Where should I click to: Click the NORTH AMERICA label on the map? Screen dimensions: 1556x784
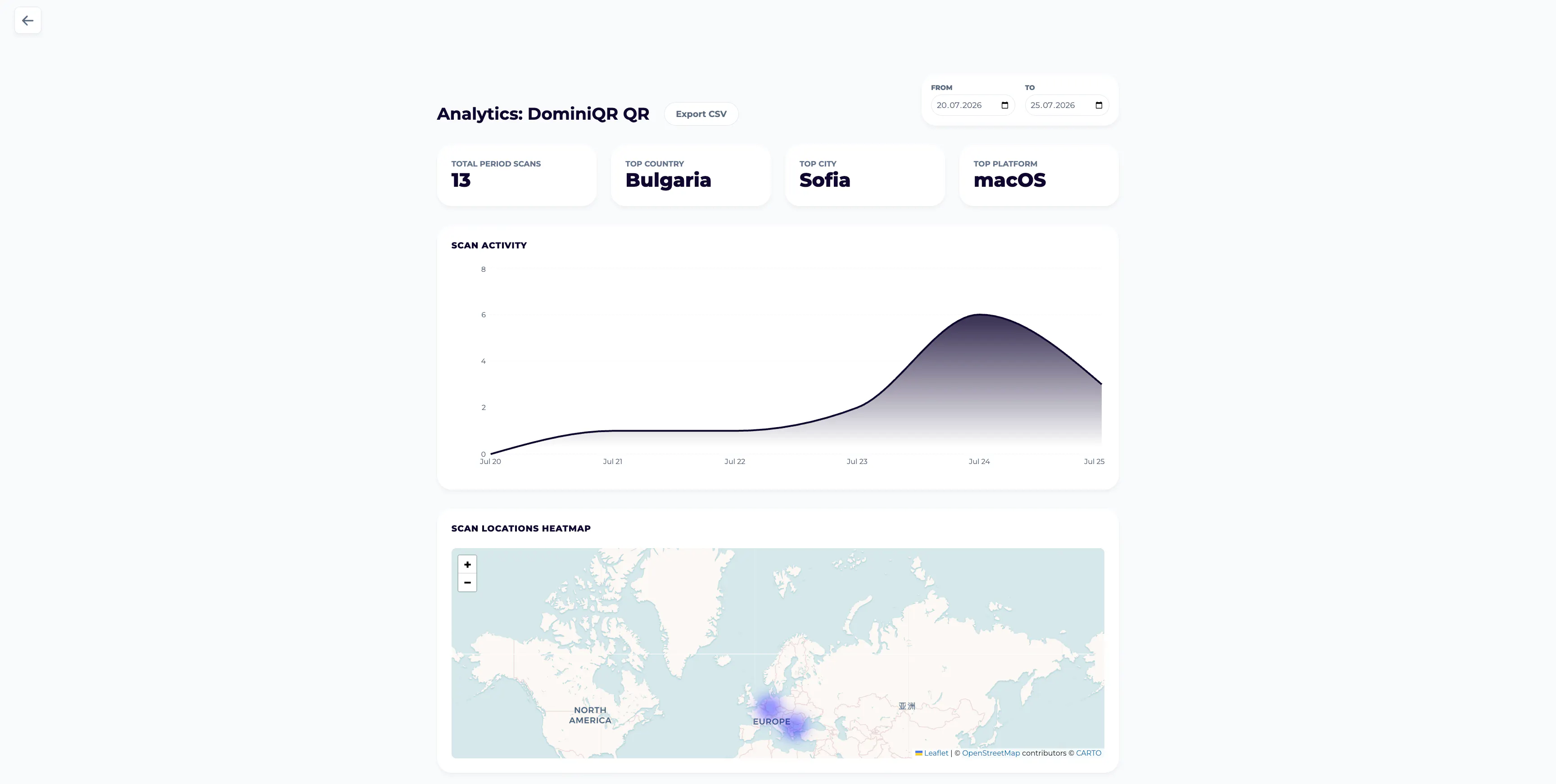(x=590, y=715)
